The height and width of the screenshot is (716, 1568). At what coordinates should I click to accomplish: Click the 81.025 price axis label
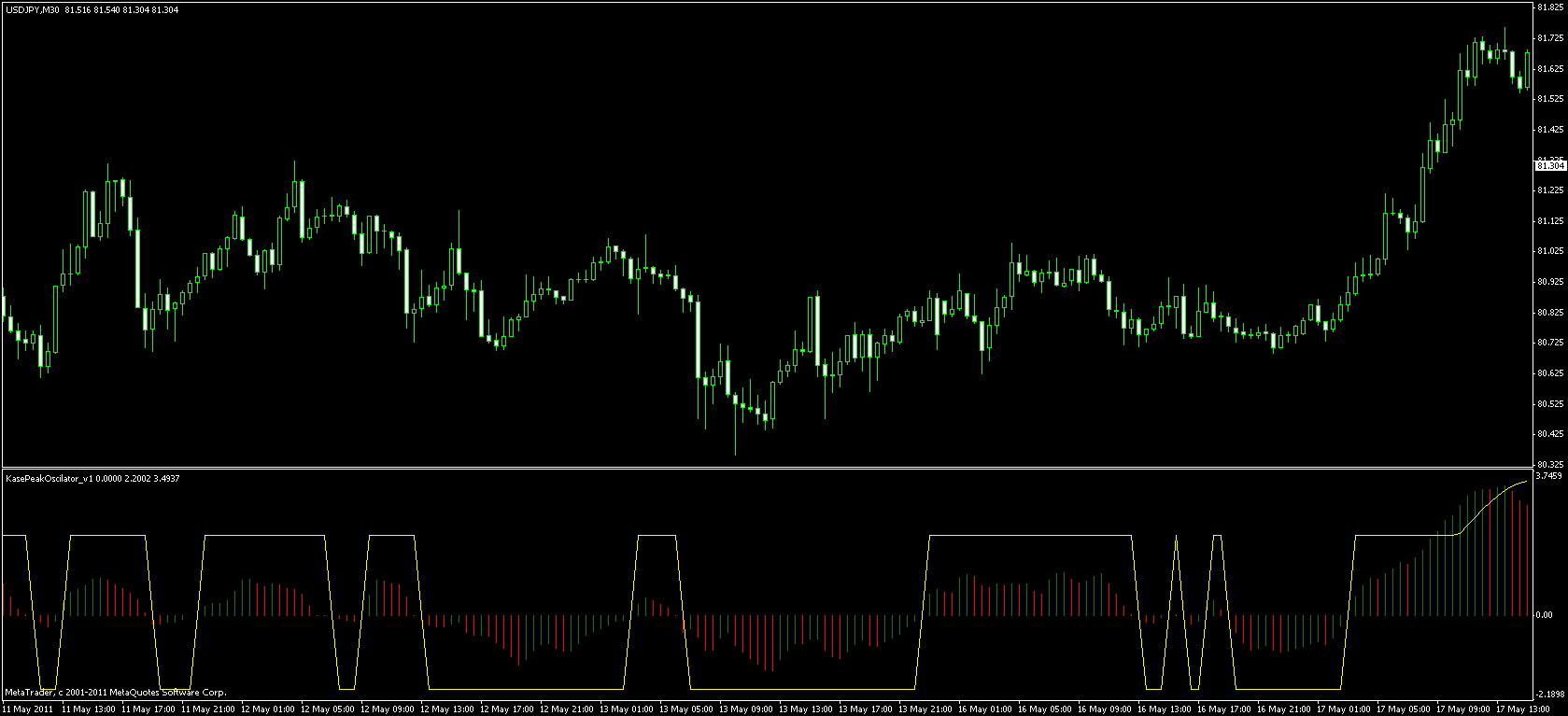point(1550,251)
